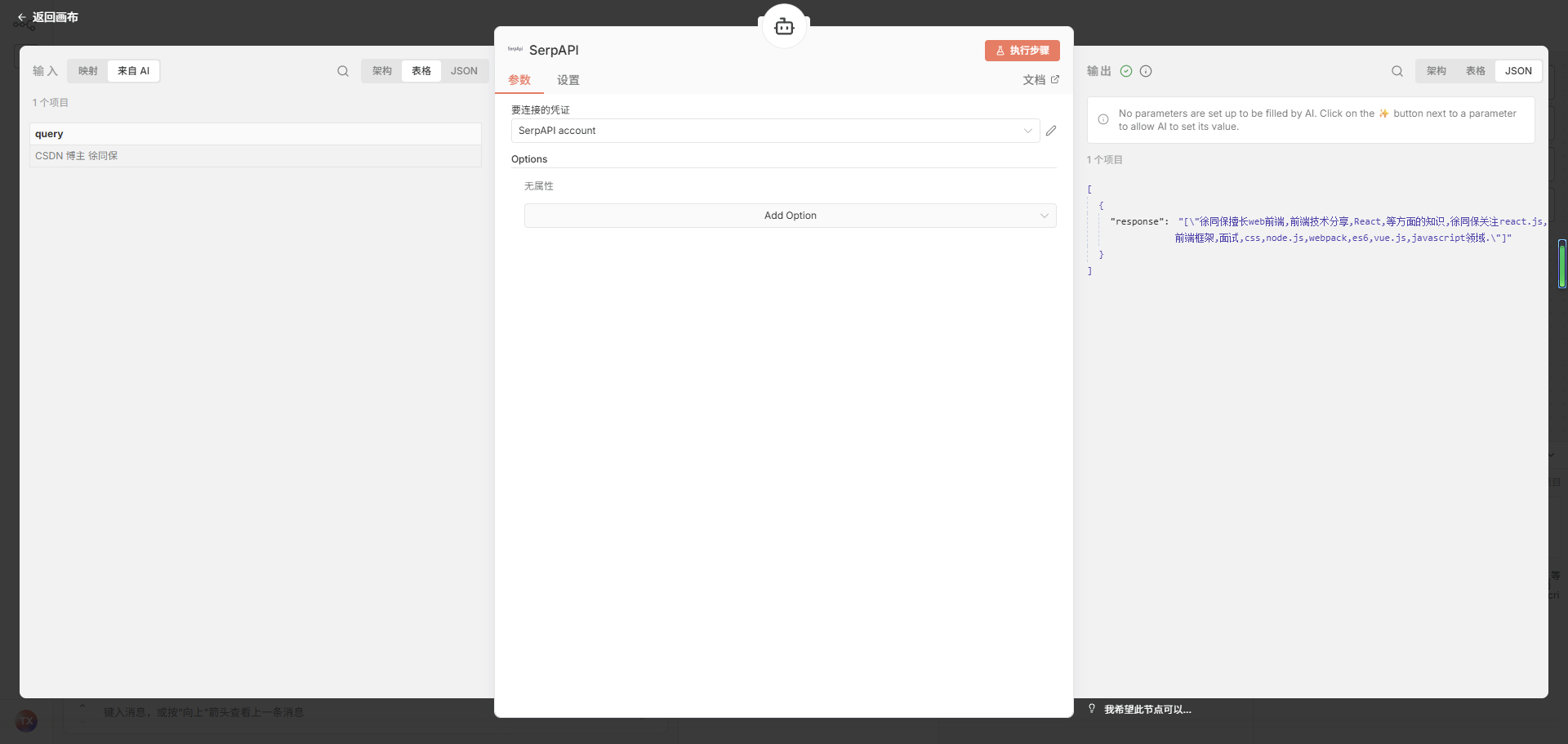
Task: Click the robot node icon at top
Action: (784, 27)
